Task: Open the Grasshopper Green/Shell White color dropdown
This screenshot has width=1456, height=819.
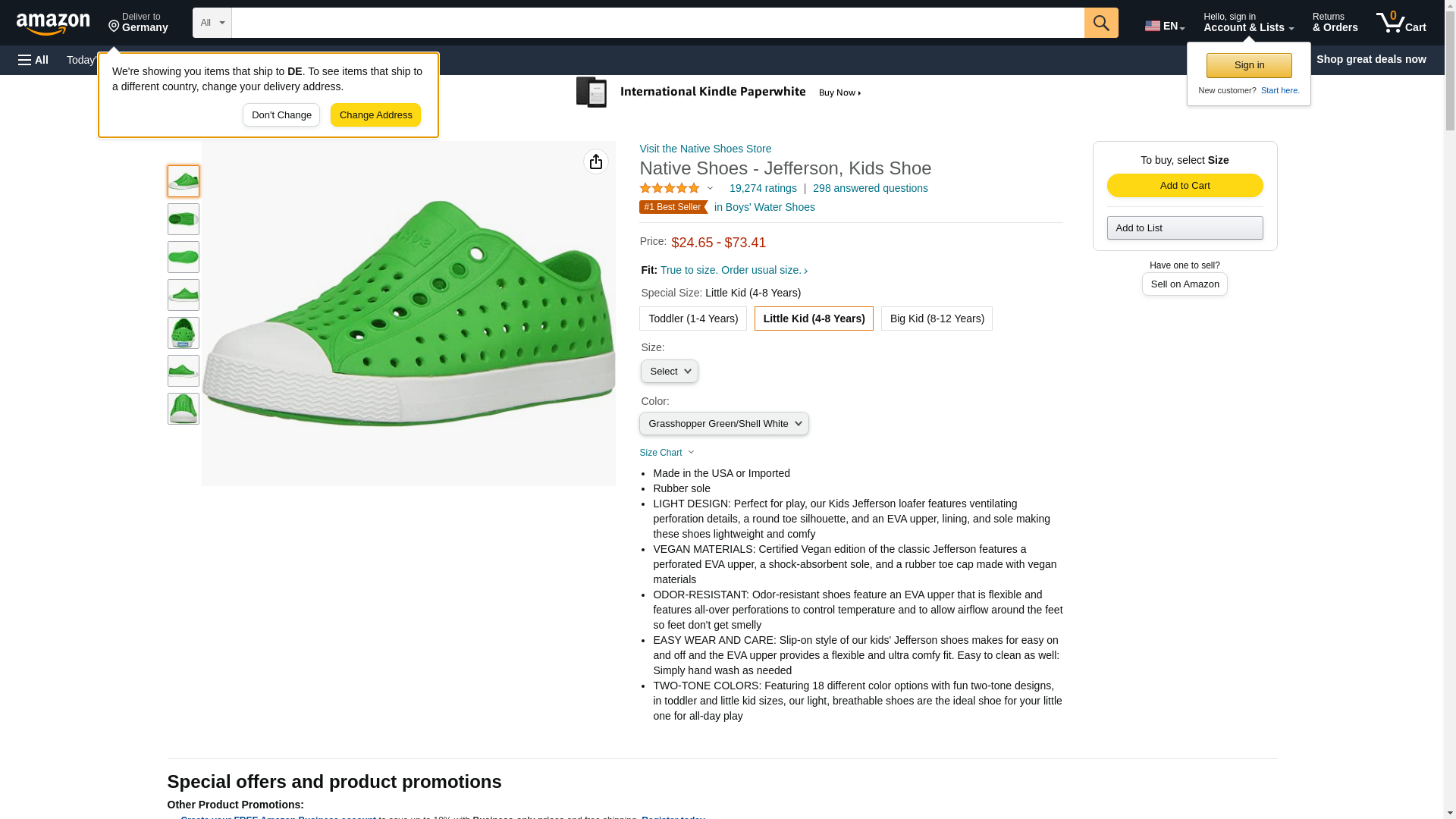Action: pyautogui.click(x=723, y=424)
